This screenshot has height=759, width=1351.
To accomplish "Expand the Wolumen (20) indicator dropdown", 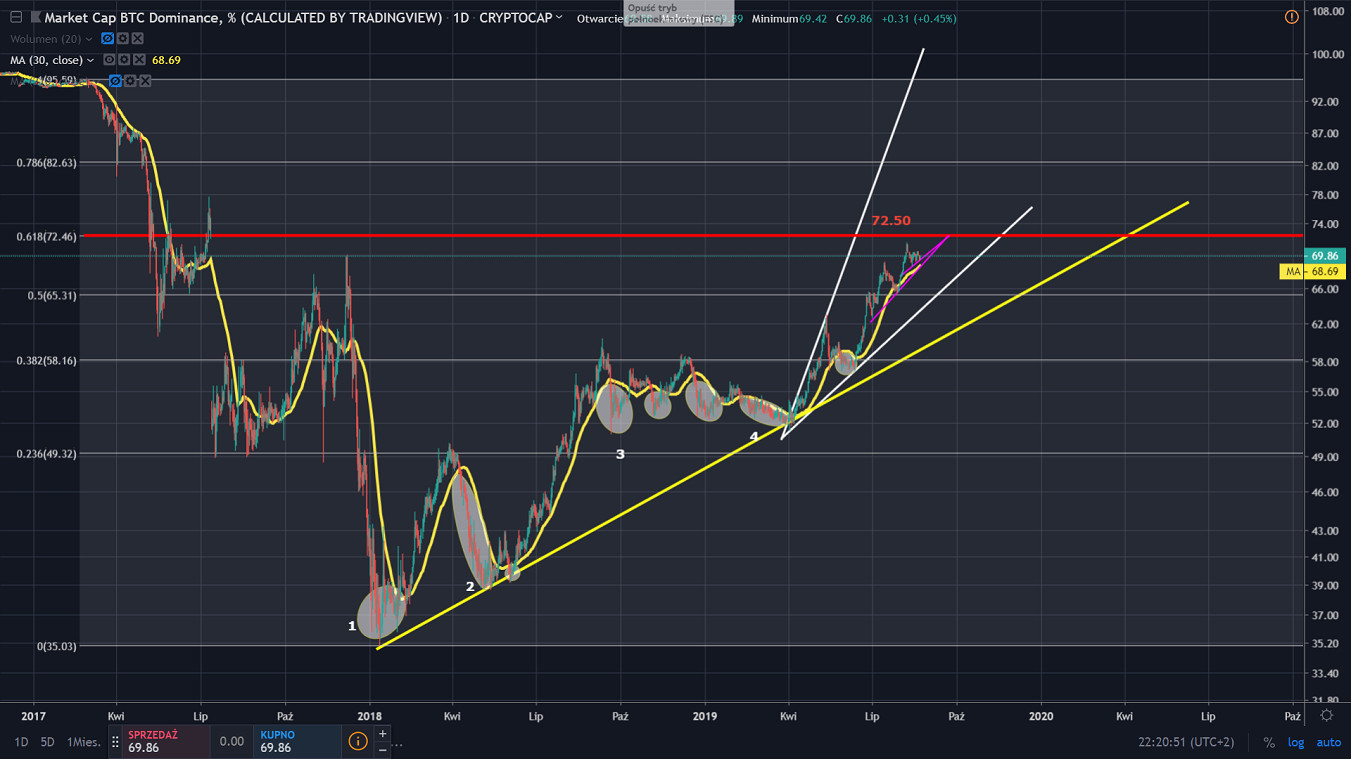I will pyautogui.click(x=89, y=39).
